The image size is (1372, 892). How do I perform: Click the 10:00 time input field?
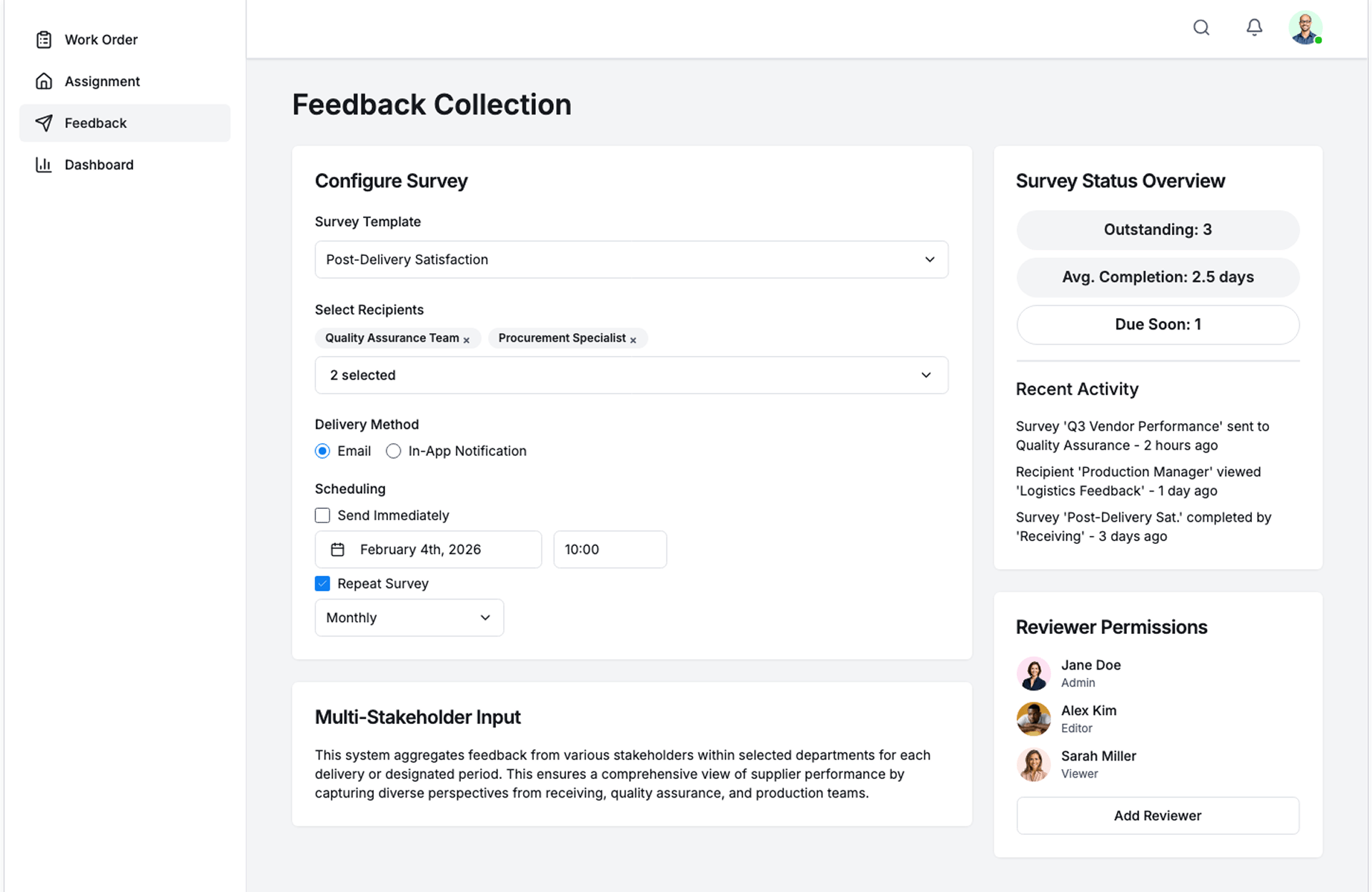(610, 550)
